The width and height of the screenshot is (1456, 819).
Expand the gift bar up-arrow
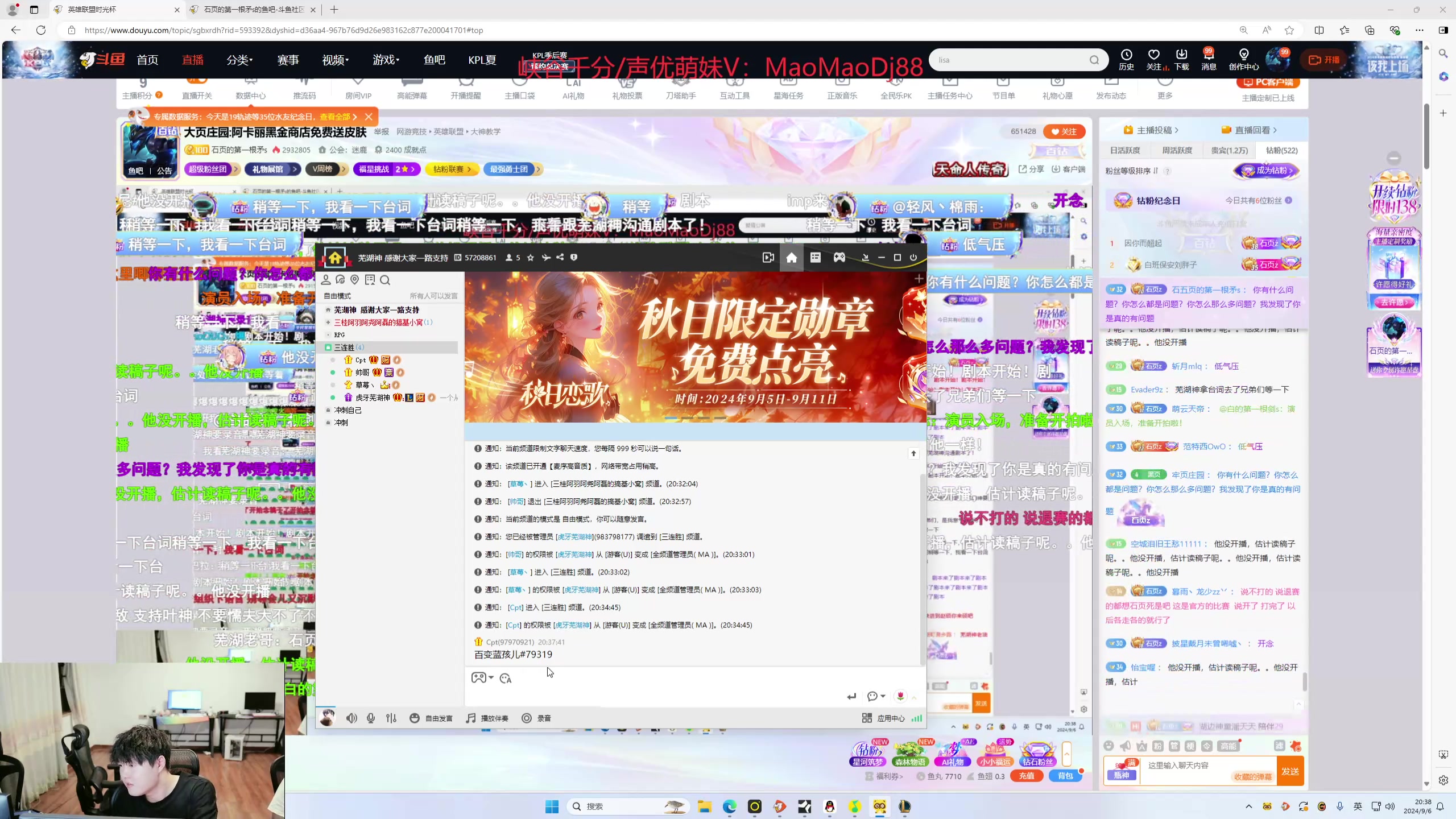tap(1066, 755)
